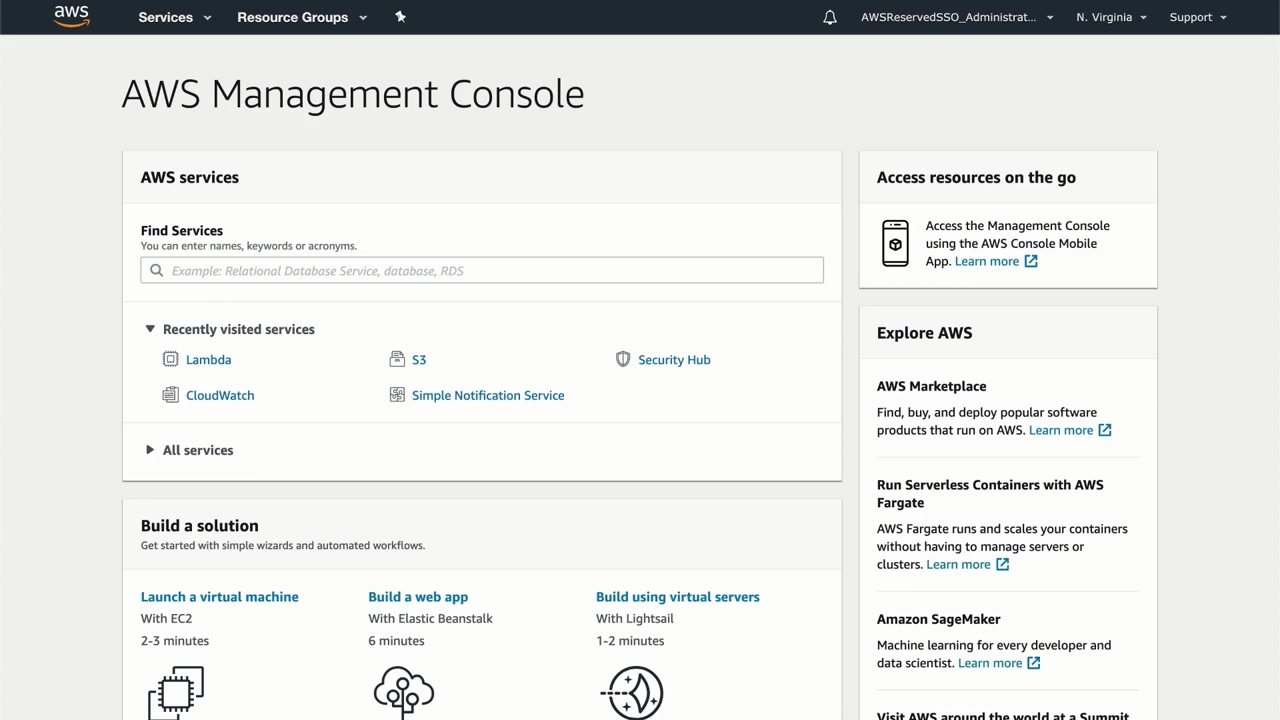The height and width of the screenshot is (720, 1280).
Task: Click the Amazon SageMaker heading text
Action: point(939,619)
